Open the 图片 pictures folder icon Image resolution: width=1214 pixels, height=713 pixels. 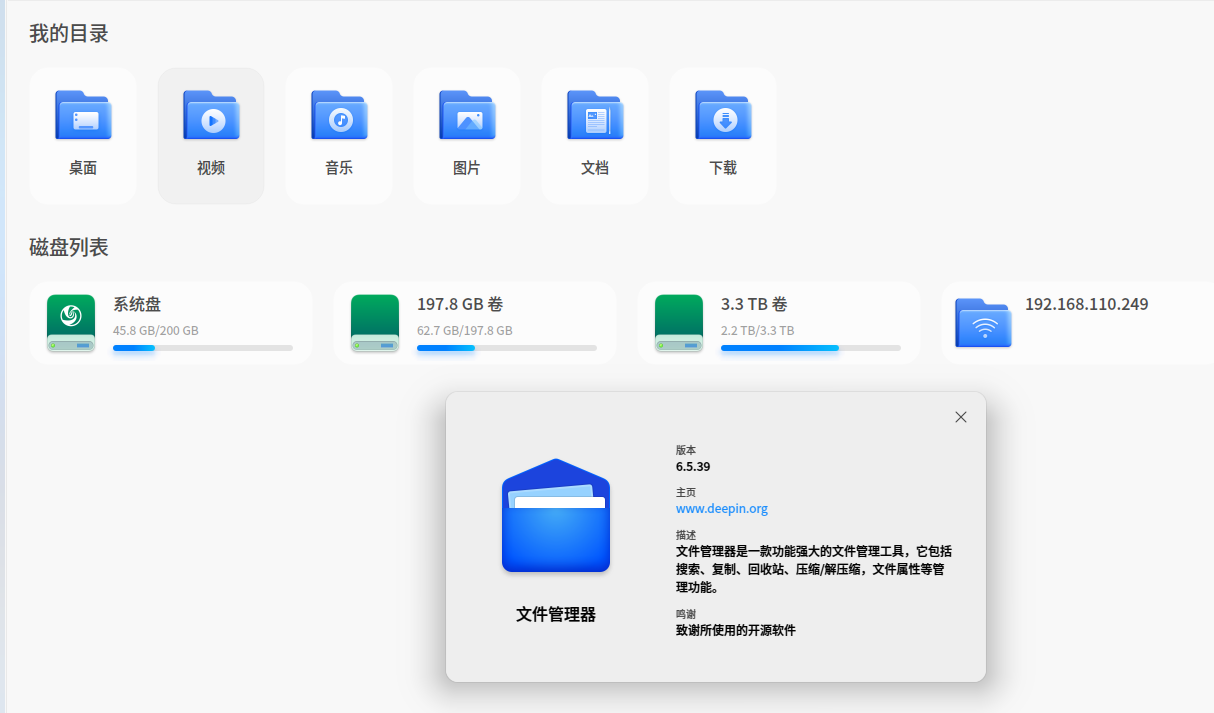click(x=467, y=115)
